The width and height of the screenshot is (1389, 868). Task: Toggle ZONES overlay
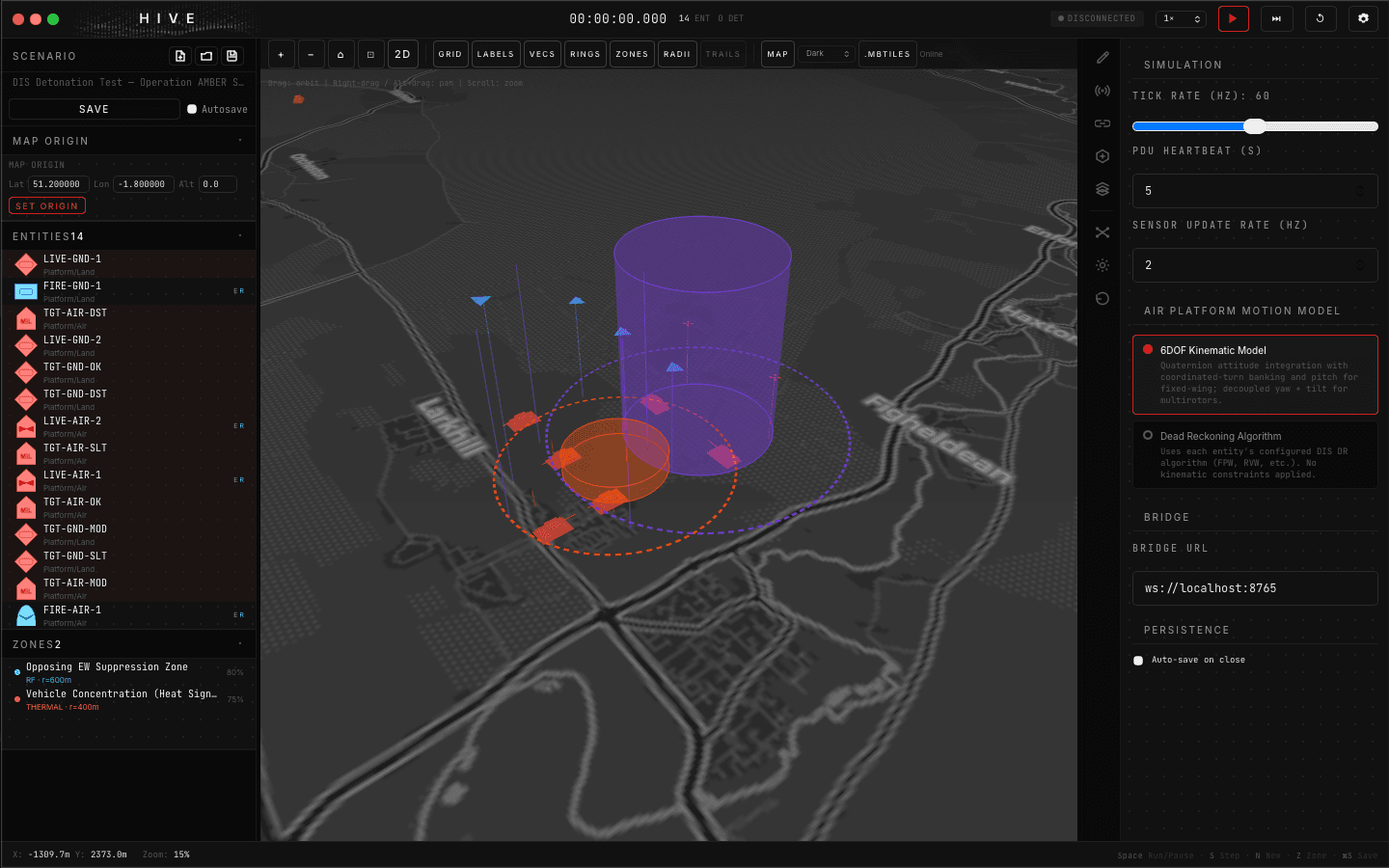(632, 54)
